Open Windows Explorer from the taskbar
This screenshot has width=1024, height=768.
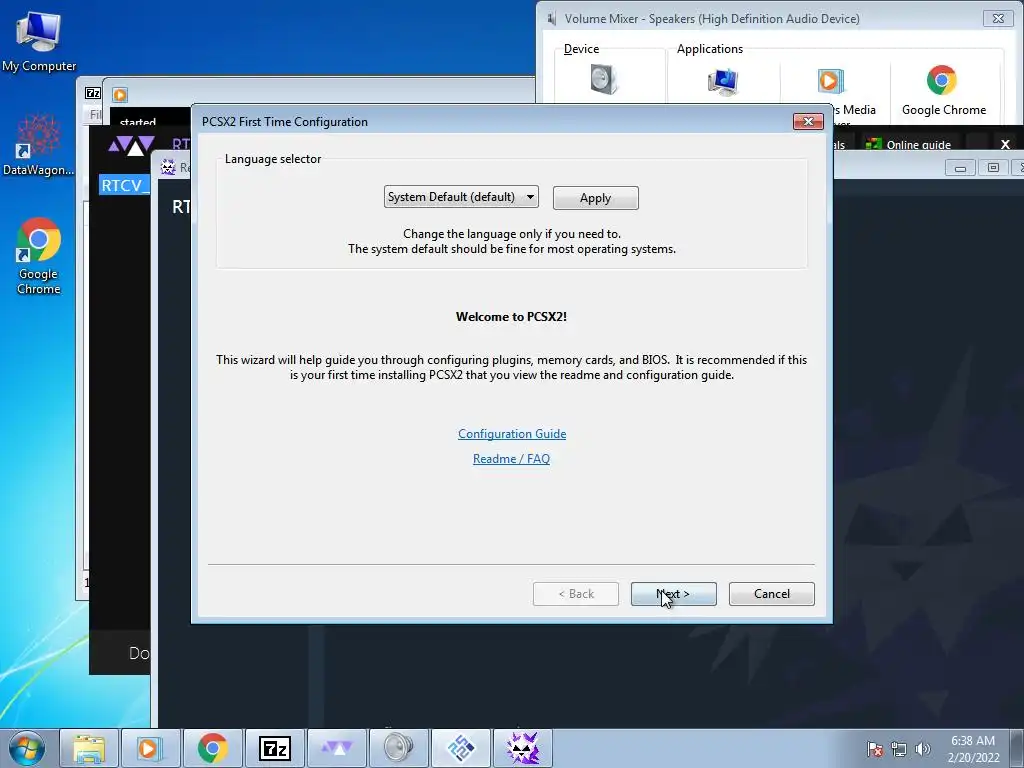pyautogui.click(x=89, y=748)
